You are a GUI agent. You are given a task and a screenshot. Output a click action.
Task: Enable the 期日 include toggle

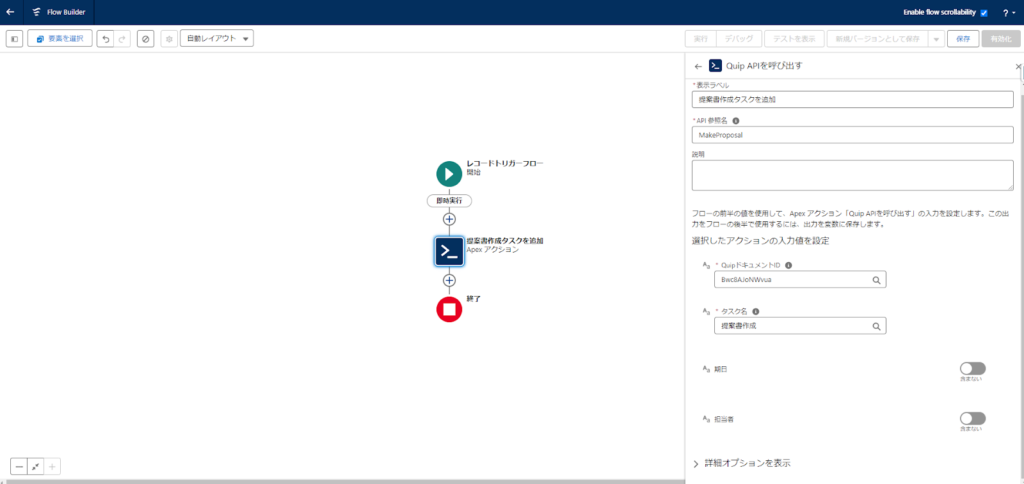click(972, 369)
